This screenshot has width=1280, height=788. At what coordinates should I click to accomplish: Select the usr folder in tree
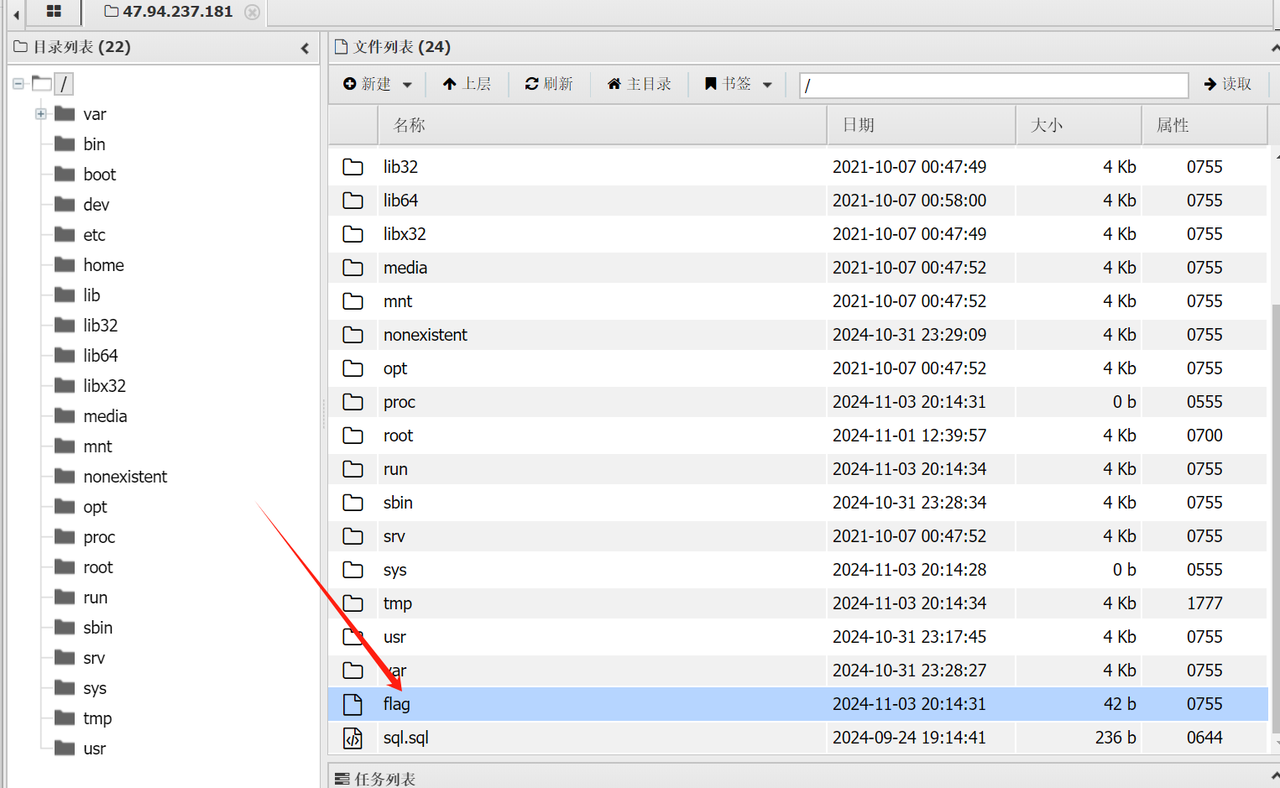pyautogui.click(x=94, y=748)
